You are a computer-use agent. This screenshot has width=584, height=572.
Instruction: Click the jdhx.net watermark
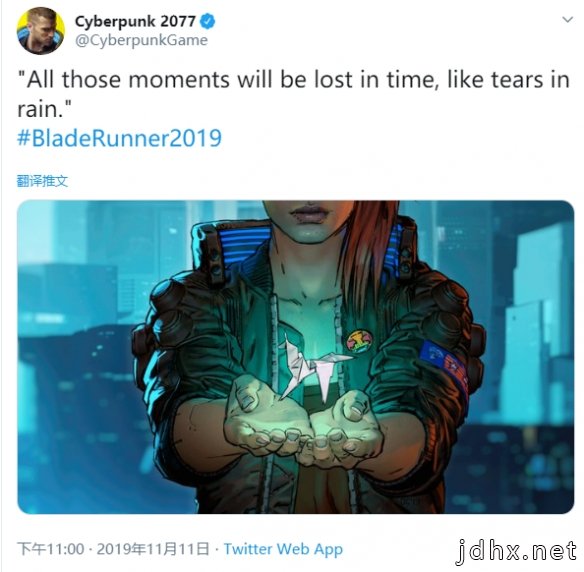[517, 551]
